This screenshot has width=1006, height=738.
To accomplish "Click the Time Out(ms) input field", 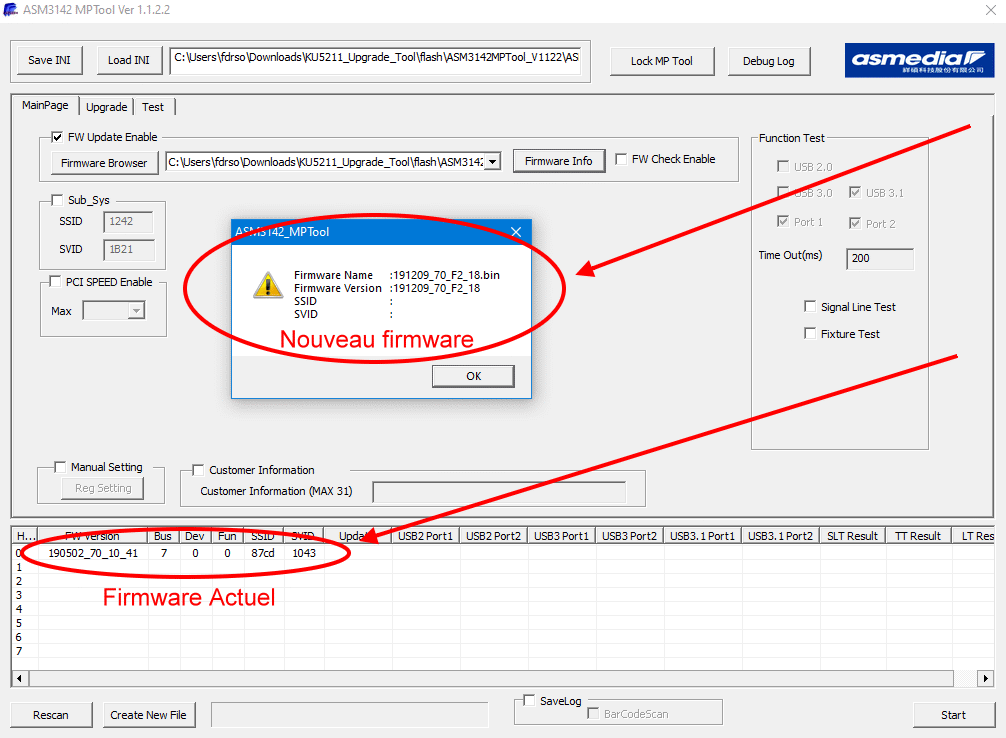I will [x=880, y=258].
